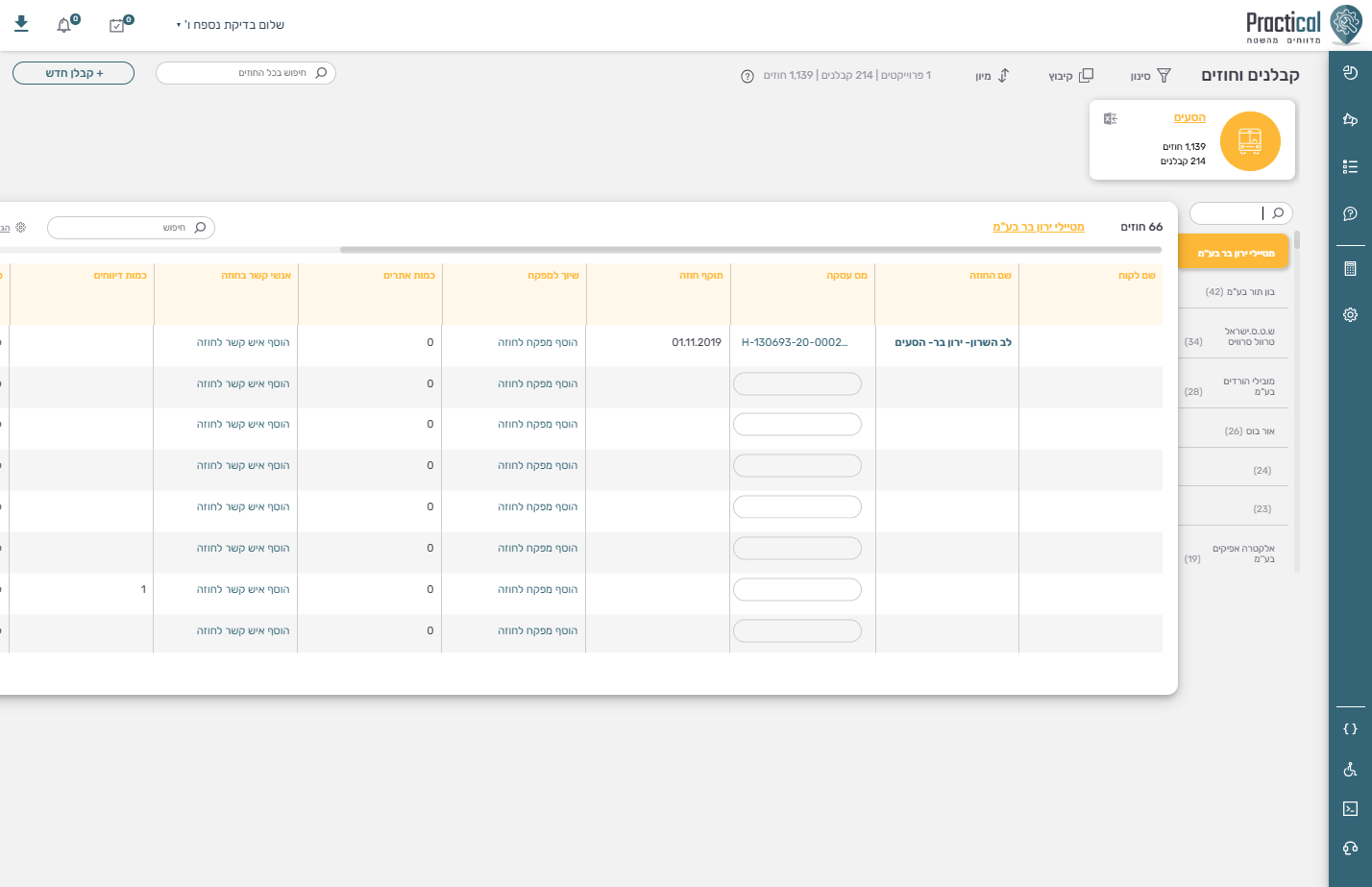Open the notifications bell
This screenshot has width=1372, height=887.
click(64, 25)
